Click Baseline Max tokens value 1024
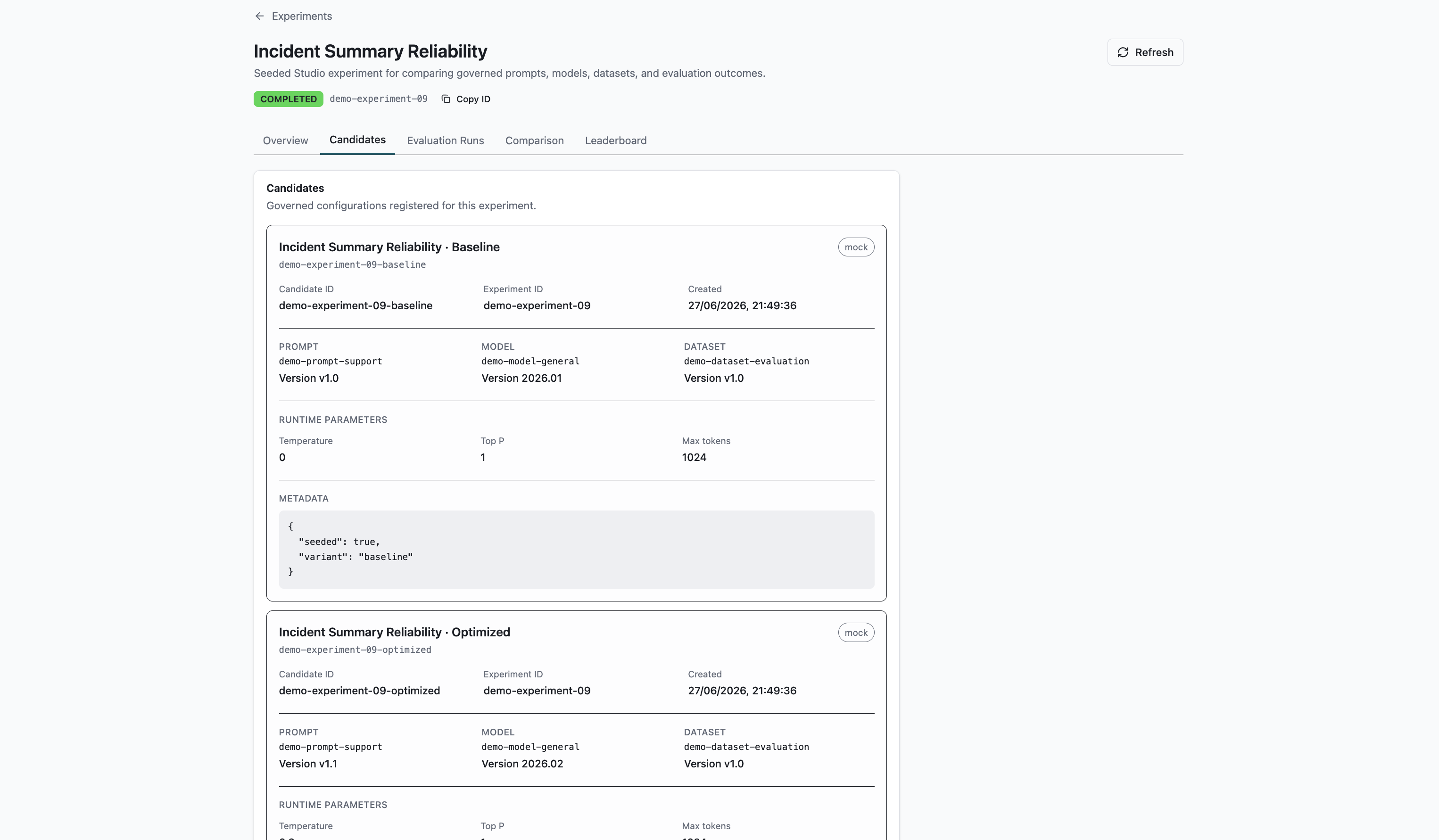Image resolution: width=1439 pixels, height=840 pixels. (x=694, y=457)
